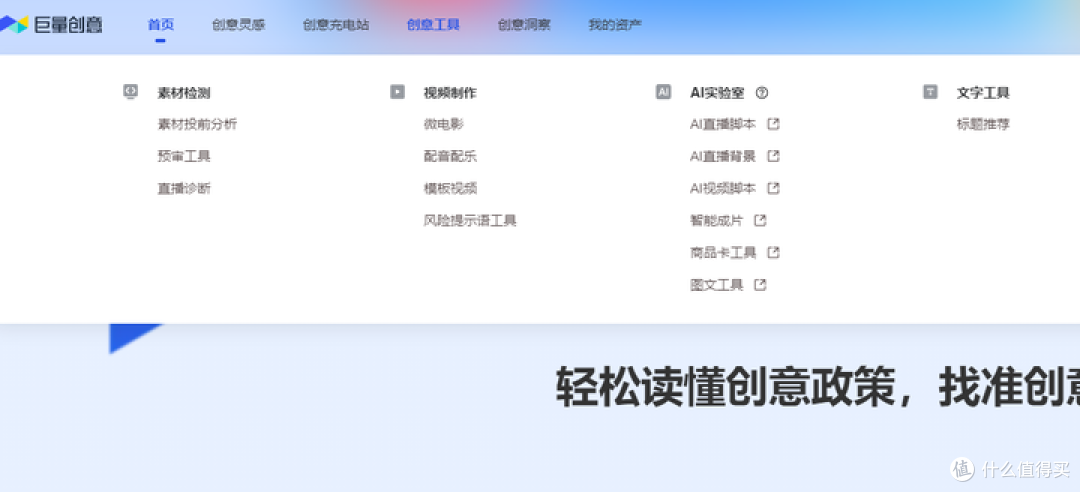
Task: Open 微电影 tool
Action: (444, 124)
